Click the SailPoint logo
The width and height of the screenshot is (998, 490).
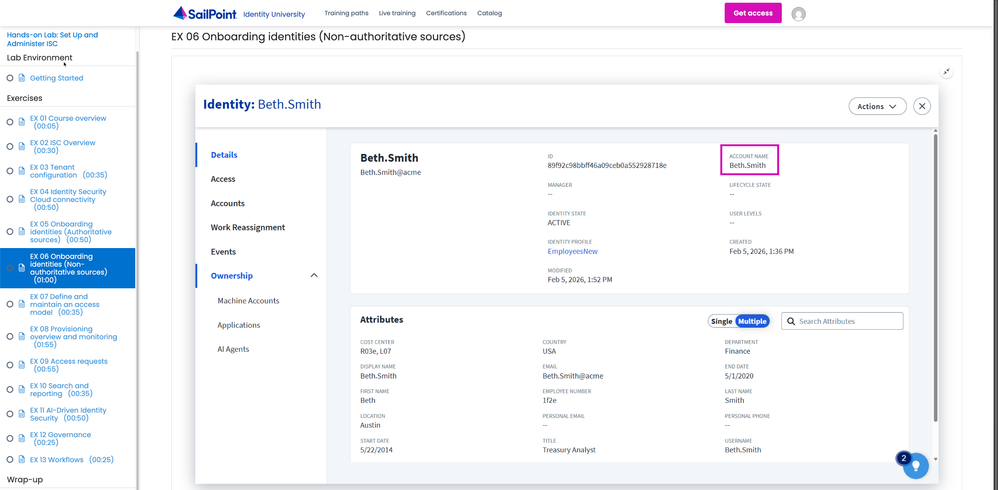tap(204, 13)
